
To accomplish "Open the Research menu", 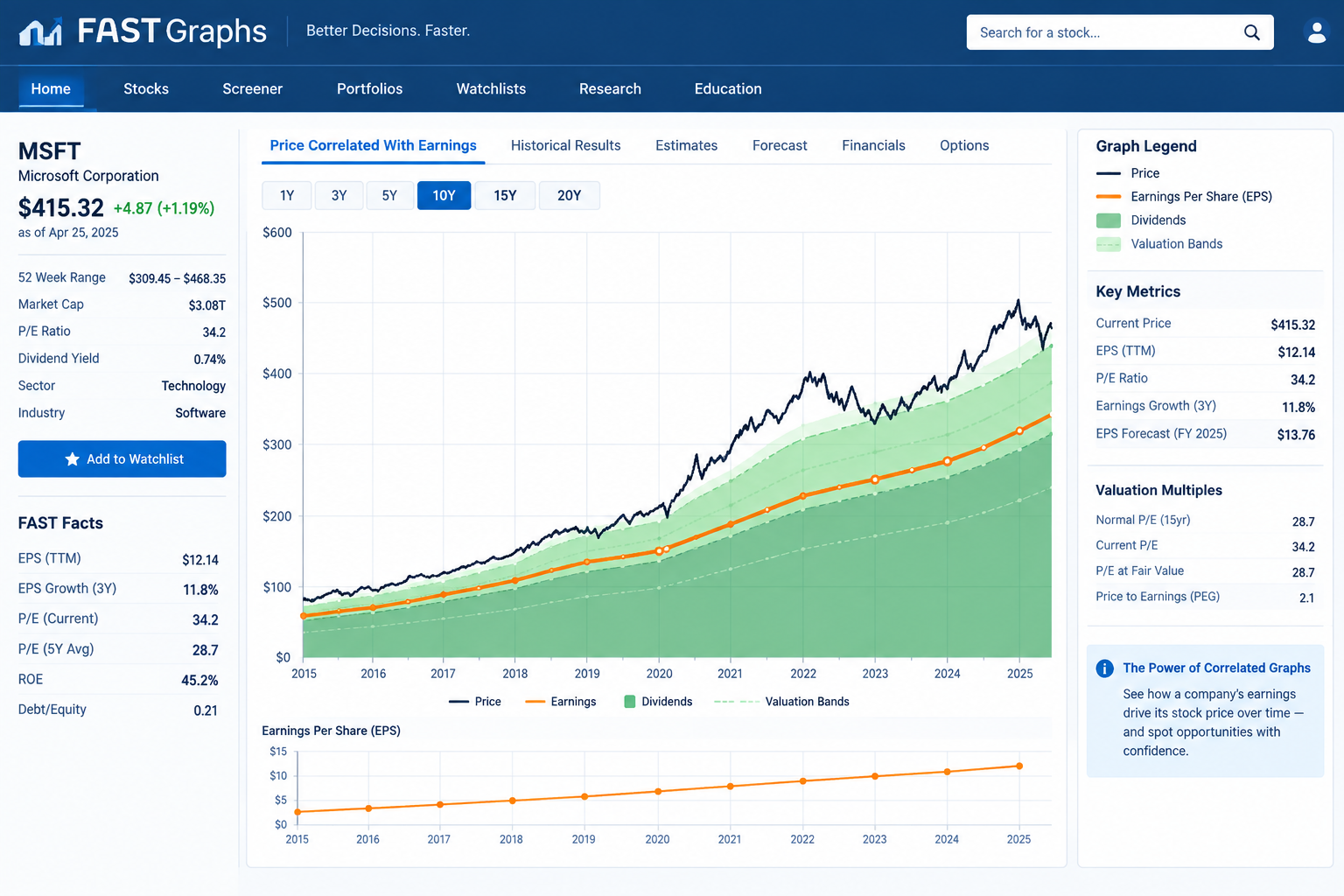I will [610, 89].
